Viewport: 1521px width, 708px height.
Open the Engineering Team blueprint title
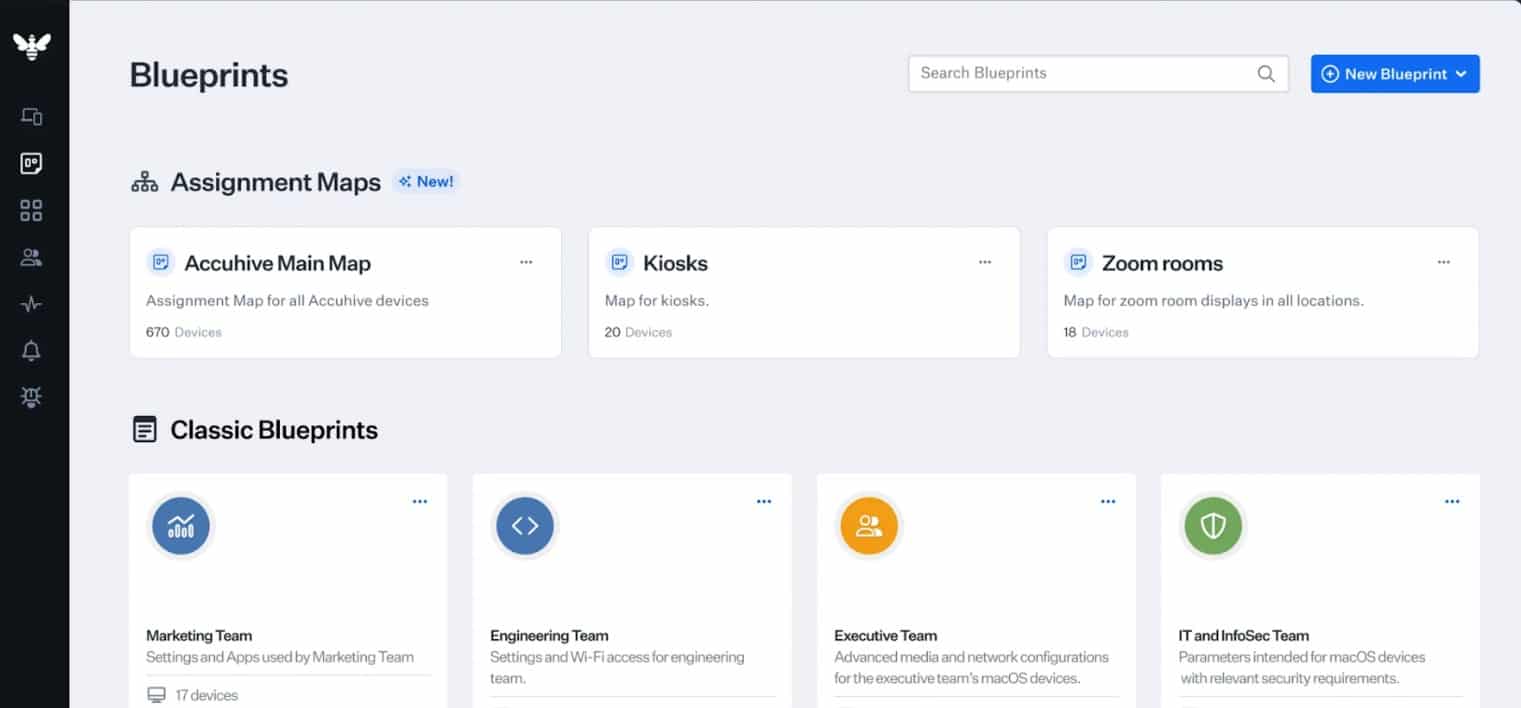click(549, 635)
